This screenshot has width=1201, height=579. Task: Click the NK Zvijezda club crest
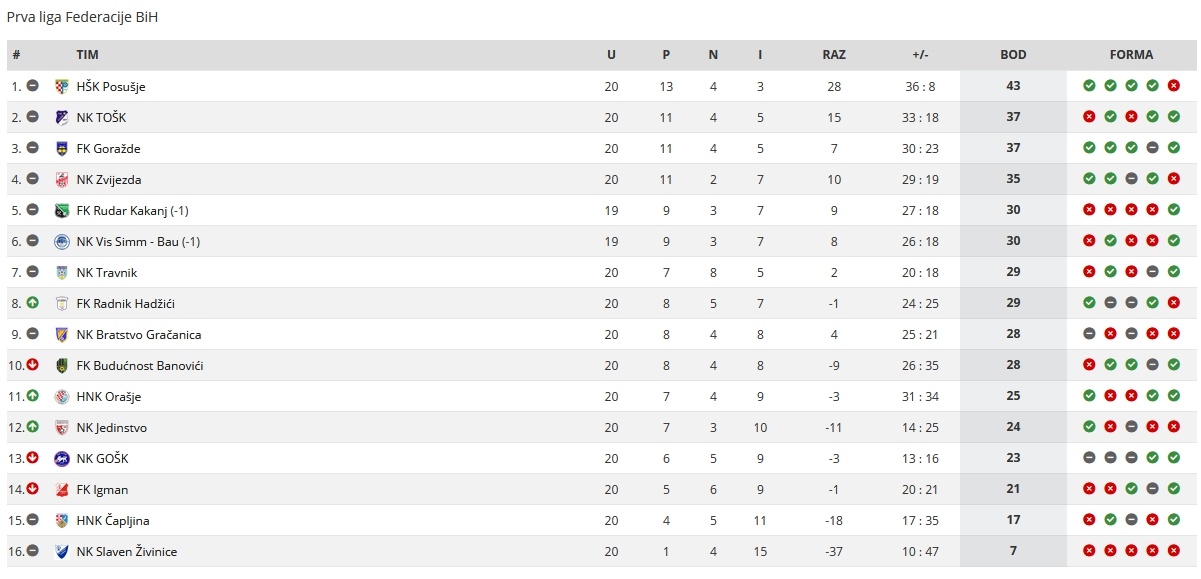(x=62, y=179)
